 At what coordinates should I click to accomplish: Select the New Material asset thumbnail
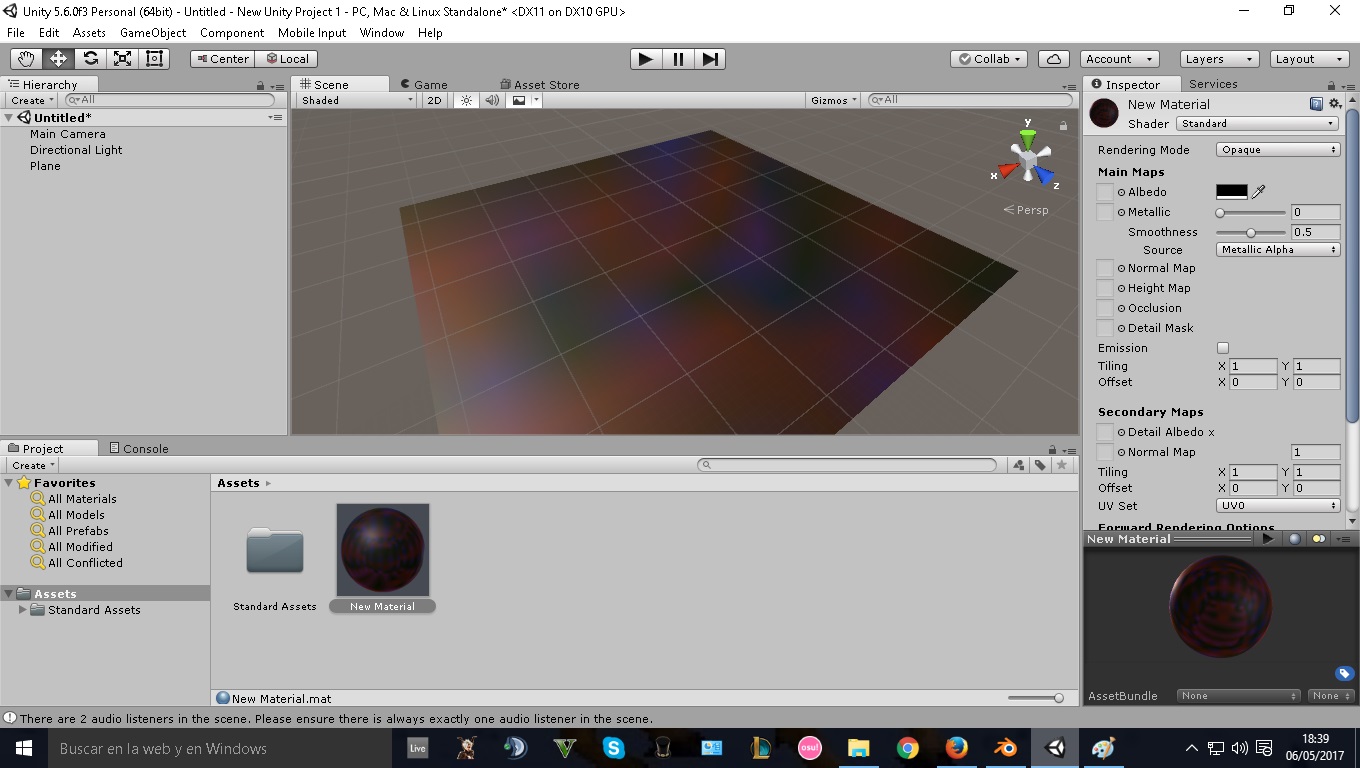click(x=383, y=550)
